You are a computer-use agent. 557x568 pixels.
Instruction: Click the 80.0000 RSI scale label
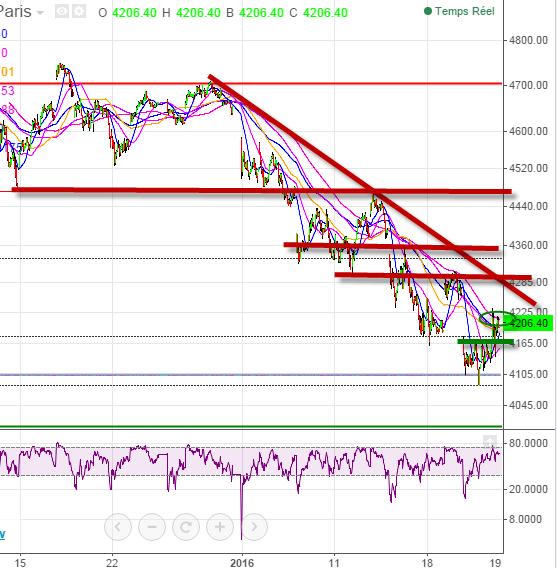pyautogui.click(x=528, y=443)
